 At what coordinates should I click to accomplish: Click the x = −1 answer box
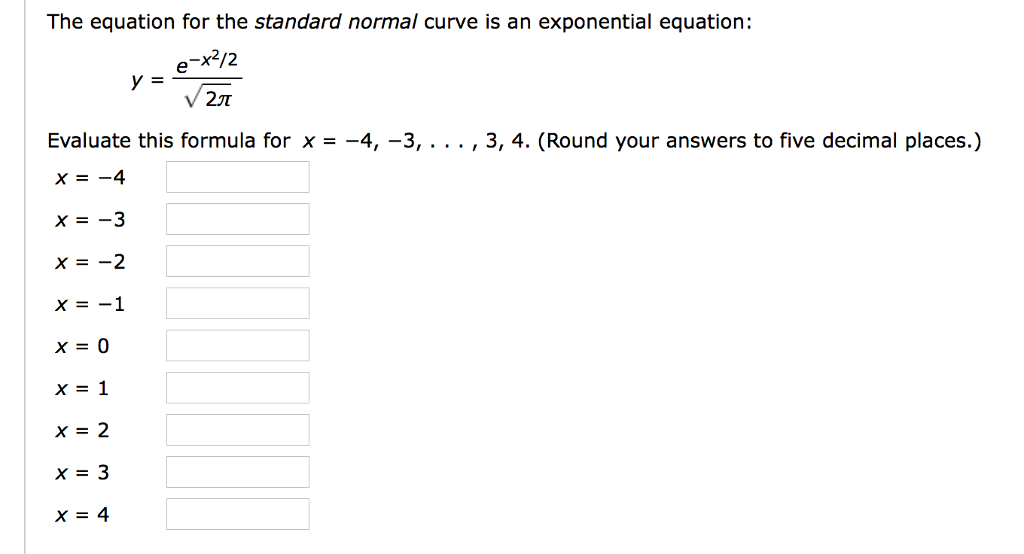[x=238, y=303]
